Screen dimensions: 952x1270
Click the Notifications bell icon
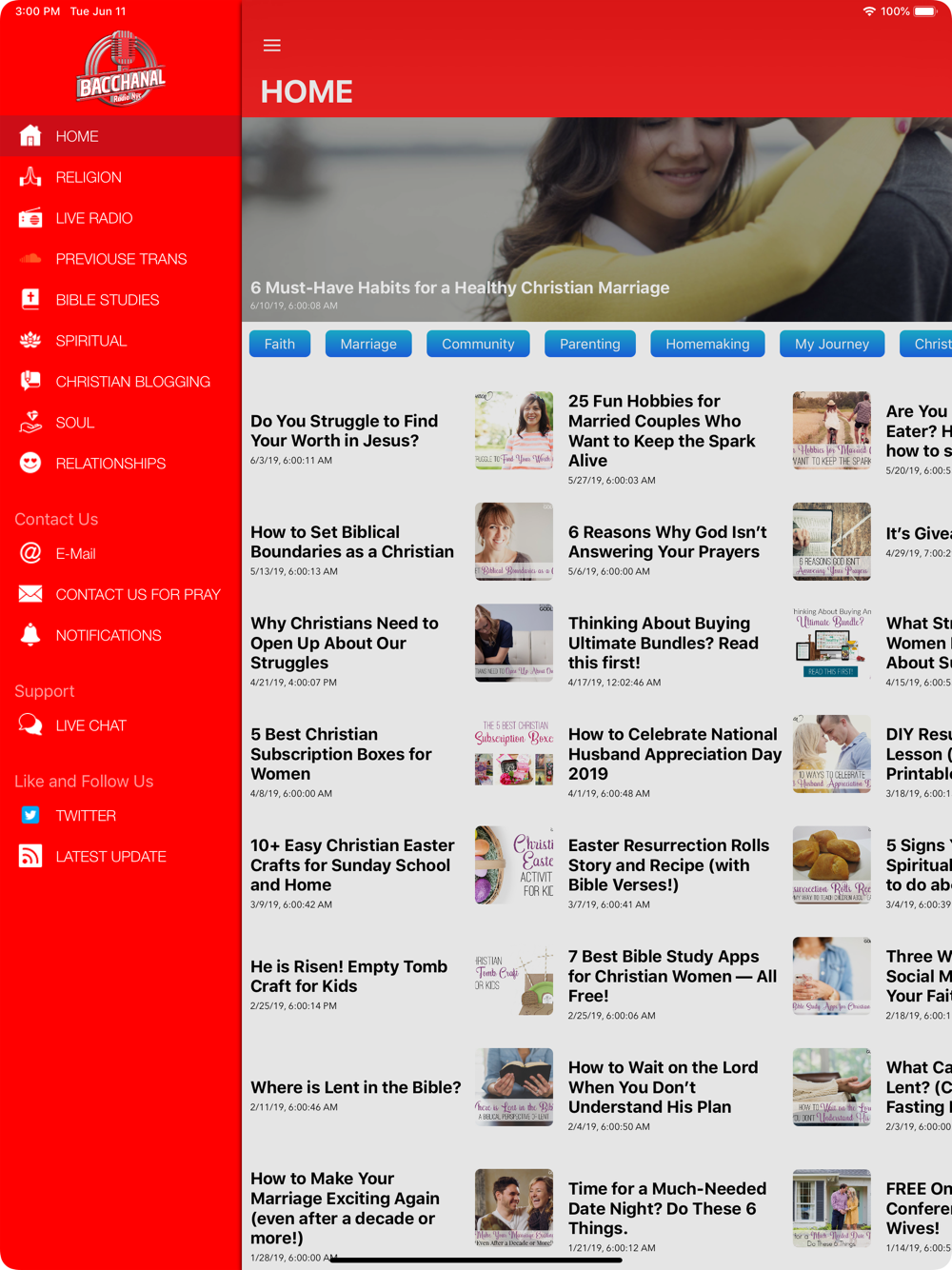click(x=30, y=635)
